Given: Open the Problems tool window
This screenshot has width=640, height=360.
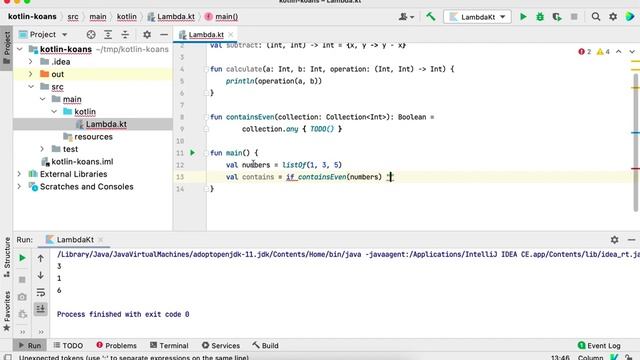Looking at the screenshot, I should coord(116,345).
